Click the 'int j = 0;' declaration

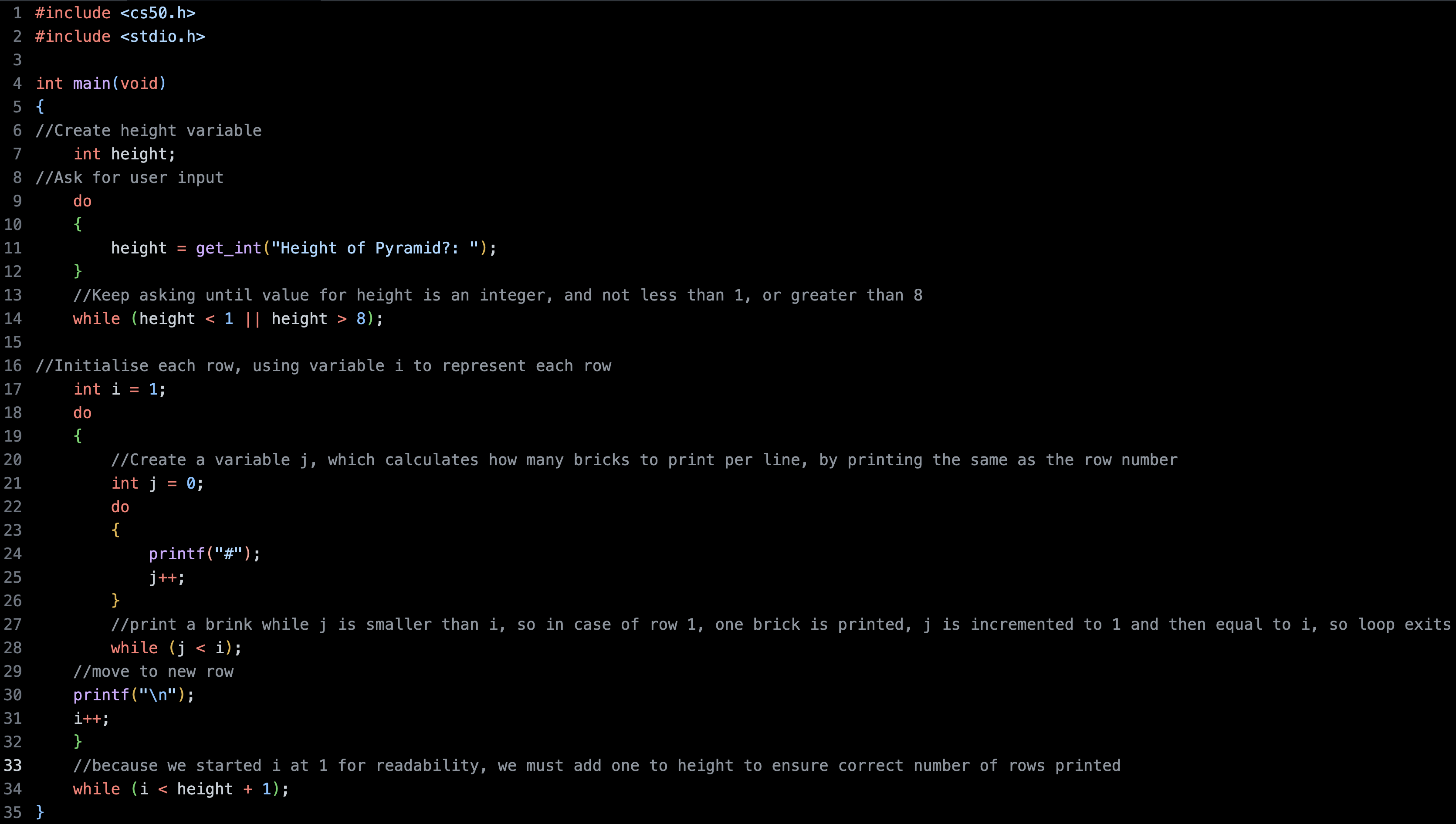[x=157, y=483]
